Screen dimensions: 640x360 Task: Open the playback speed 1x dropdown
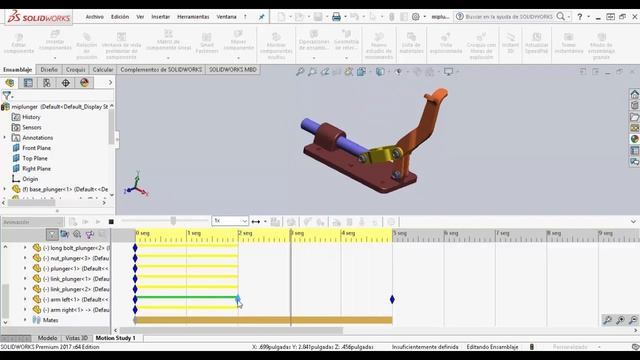pos(230,221)
